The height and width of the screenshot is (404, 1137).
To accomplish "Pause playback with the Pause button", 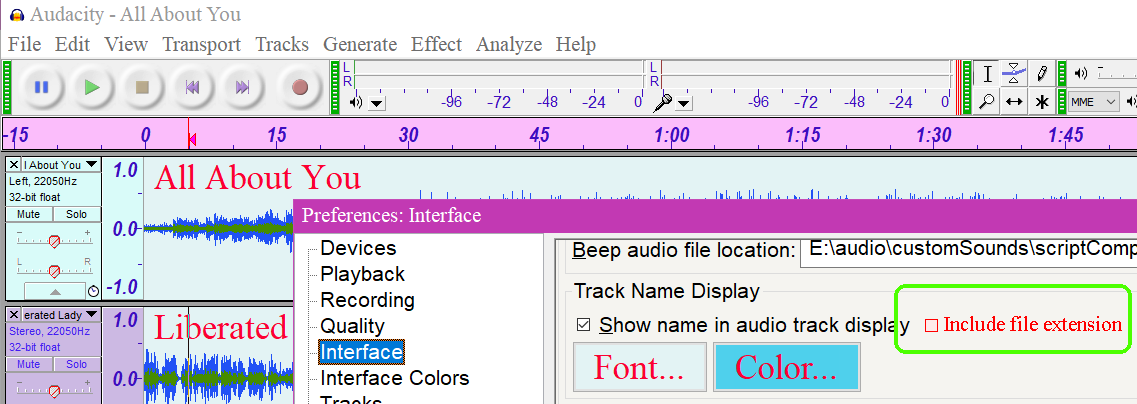I will (41, 88).
